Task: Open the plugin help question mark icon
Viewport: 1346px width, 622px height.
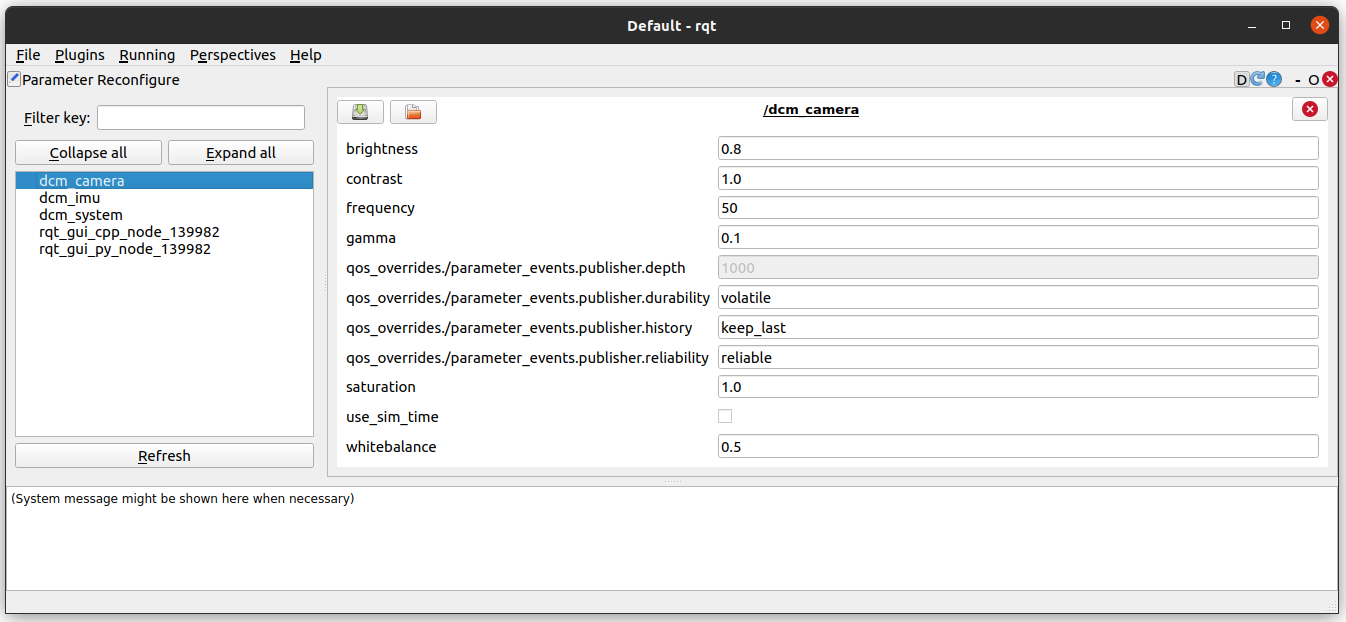Action: [1274, 79]
